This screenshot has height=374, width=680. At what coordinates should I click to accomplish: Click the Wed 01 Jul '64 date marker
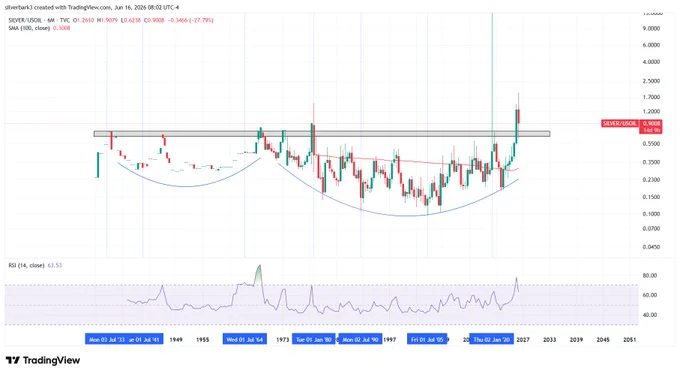pyautogui.click(x=245, y=339)
